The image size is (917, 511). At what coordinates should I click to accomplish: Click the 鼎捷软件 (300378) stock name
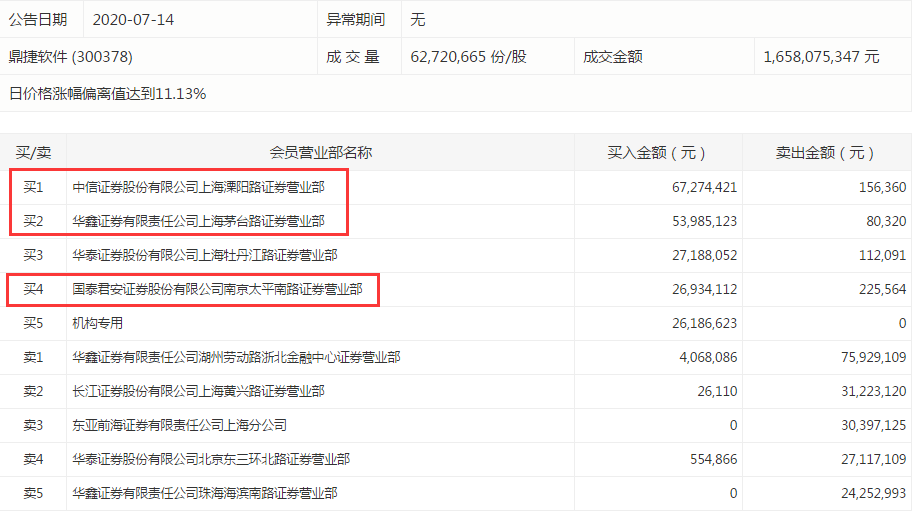pyautogui.click(x=71, y=57)
